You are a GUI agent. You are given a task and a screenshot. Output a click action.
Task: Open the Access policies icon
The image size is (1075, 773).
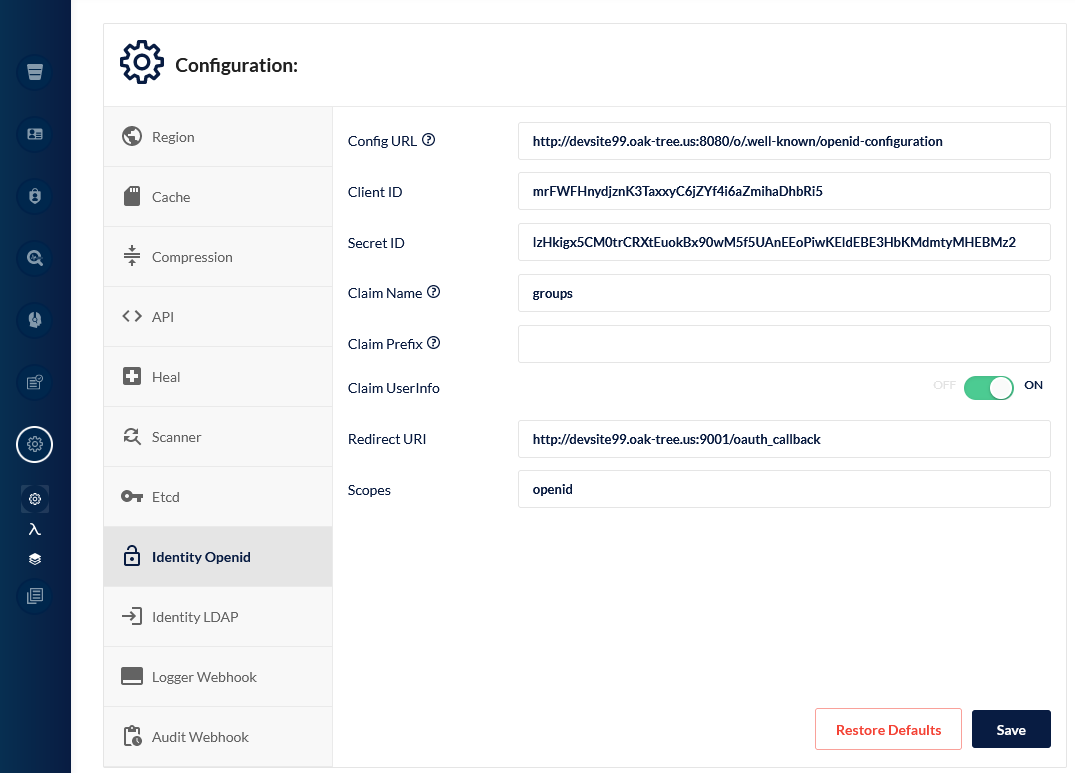coord(34,196)
